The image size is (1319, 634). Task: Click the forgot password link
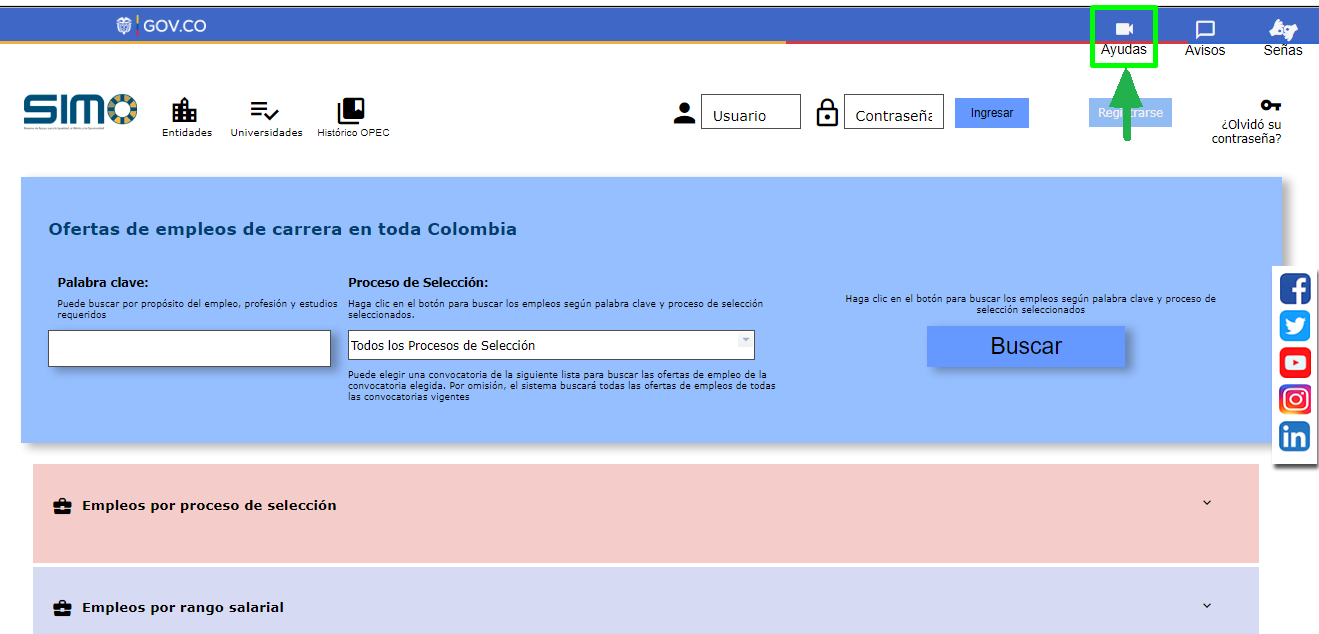point(1246,131)
